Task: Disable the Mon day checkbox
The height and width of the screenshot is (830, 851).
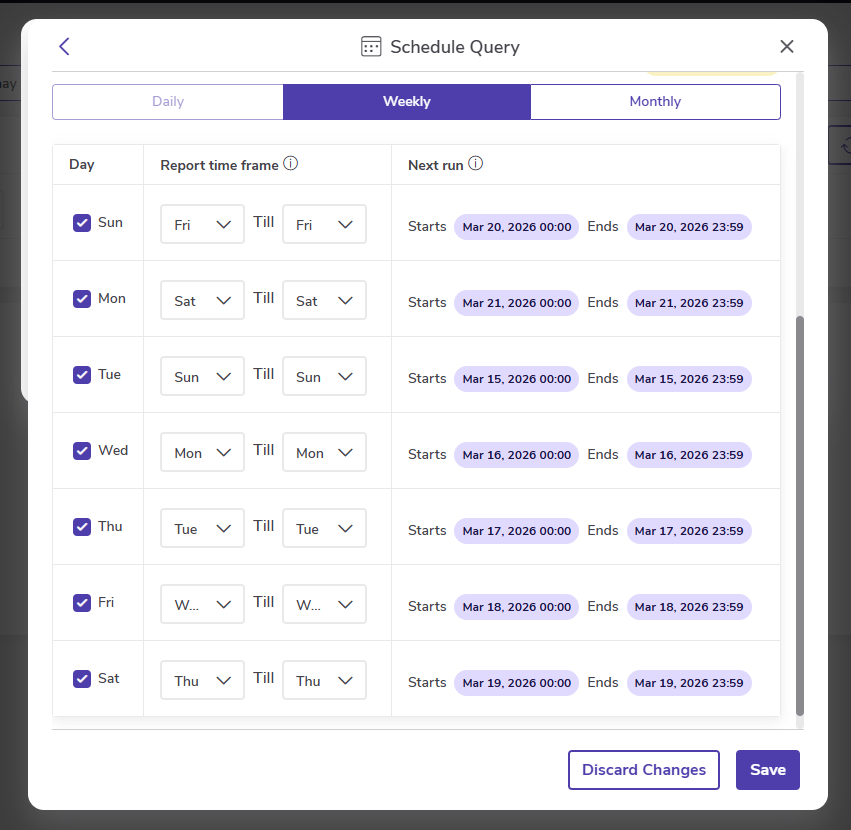Action: click(x=82, y=299)
